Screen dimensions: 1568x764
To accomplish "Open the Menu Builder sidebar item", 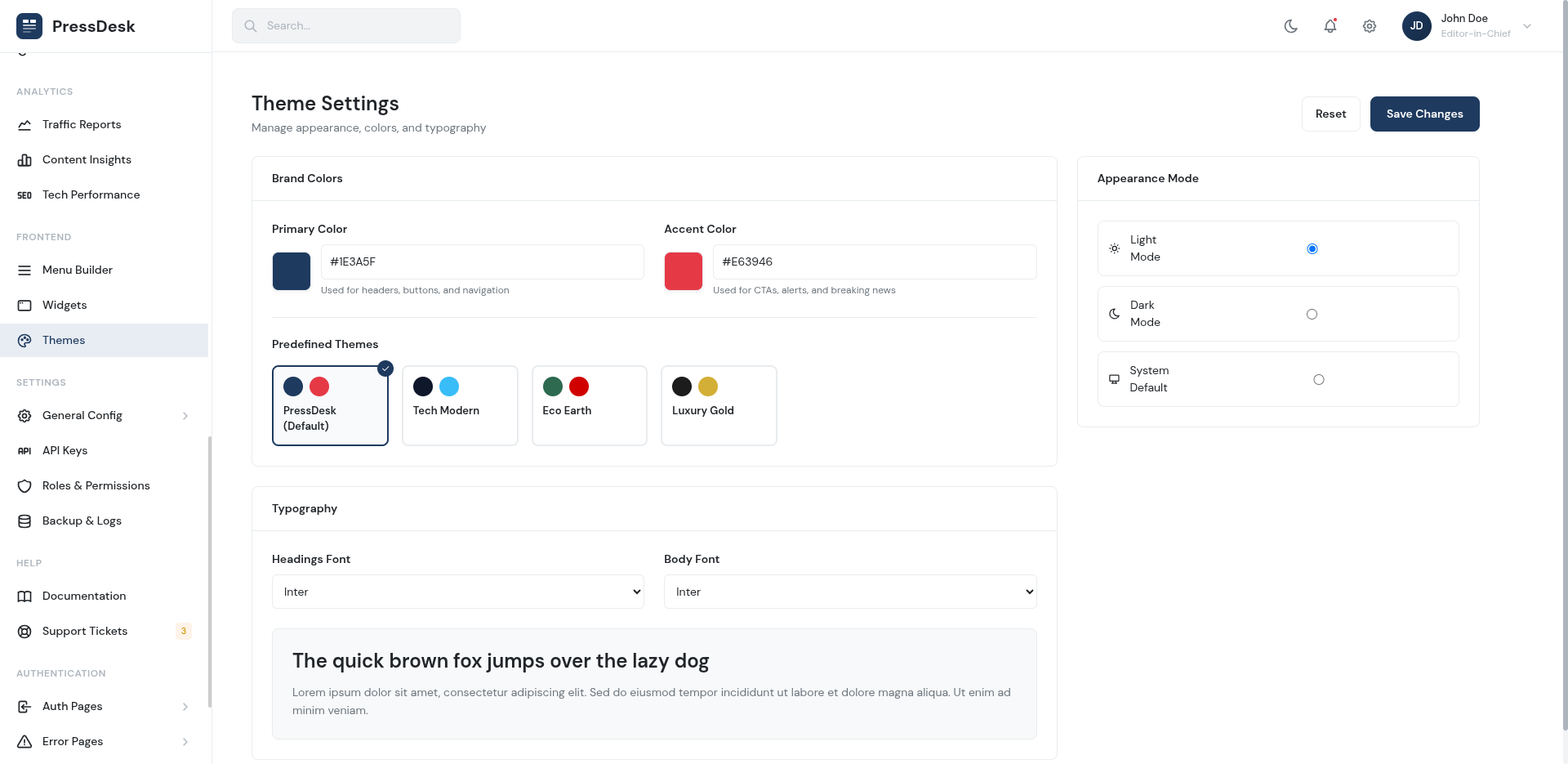I will [78, 270].
